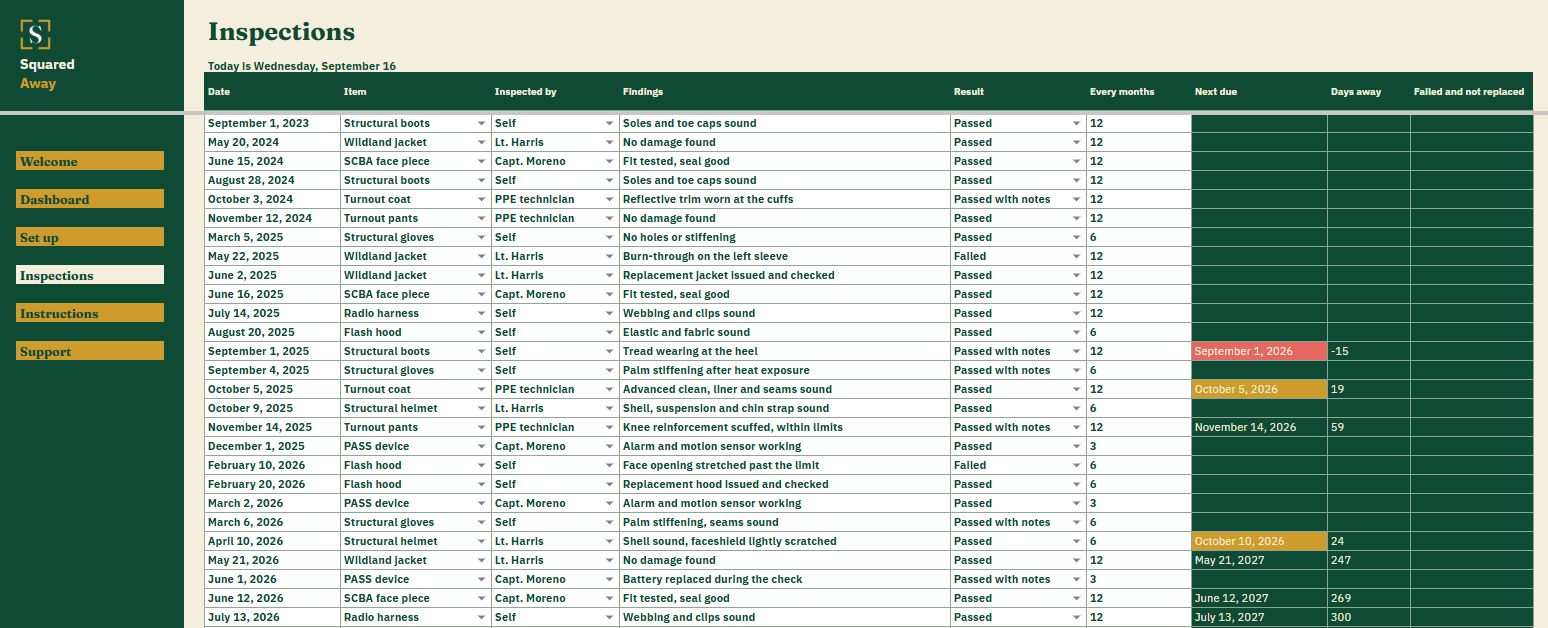Screen dimensions: 1548x628
Task: Select the date cell March 5, 2025
Action: [272, 237]
